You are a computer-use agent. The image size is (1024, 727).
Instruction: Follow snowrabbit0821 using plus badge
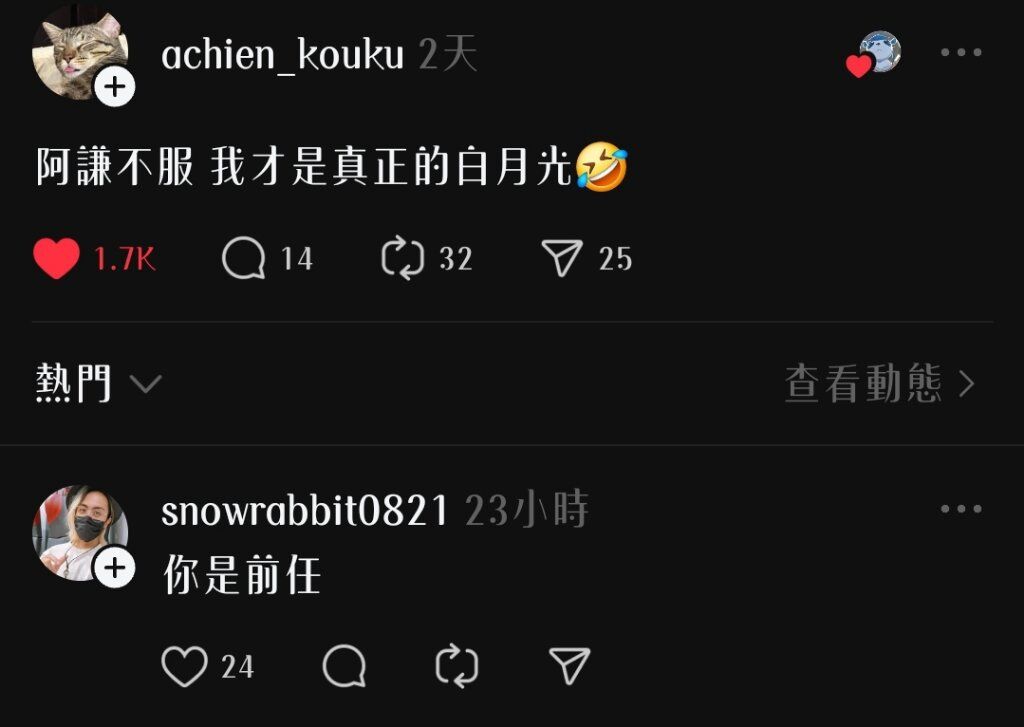coord(115,568)
